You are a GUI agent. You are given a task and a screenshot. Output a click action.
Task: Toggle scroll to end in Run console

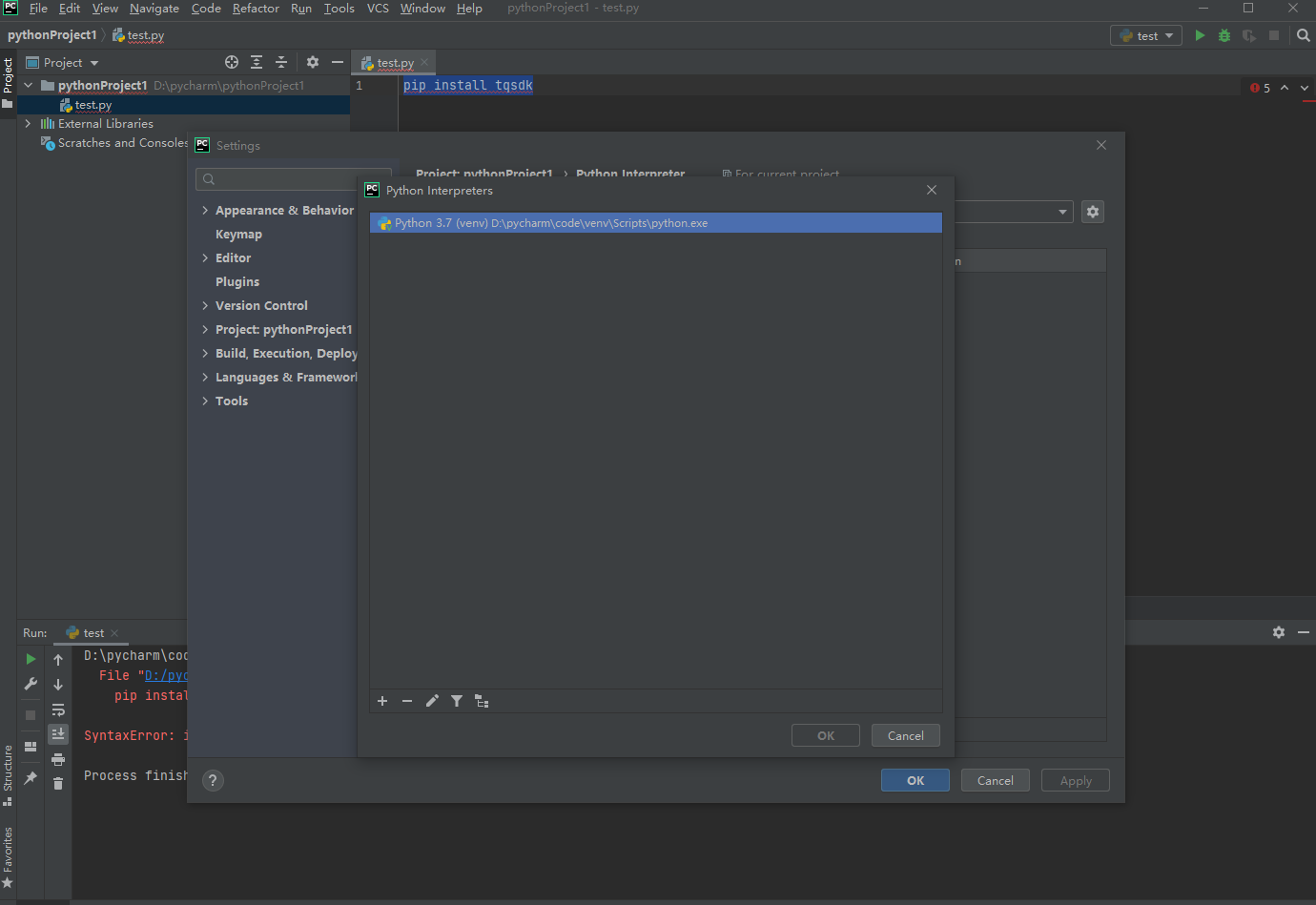[x=58, y=733]
